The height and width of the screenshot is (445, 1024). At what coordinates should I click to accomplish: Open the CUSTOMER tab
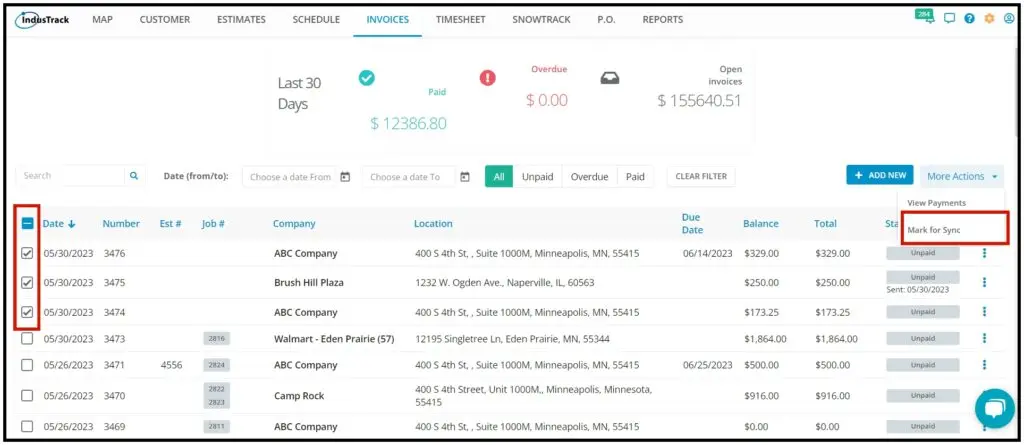pos(165,20)
